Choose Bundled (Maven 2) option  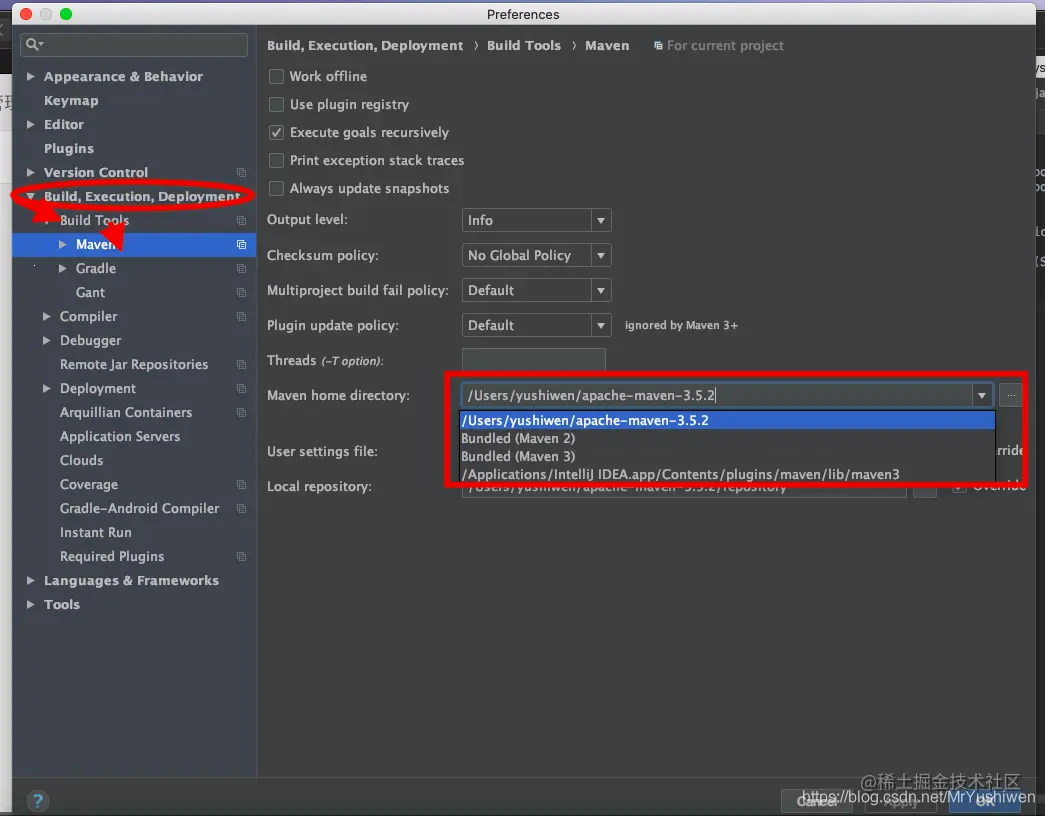727,439
